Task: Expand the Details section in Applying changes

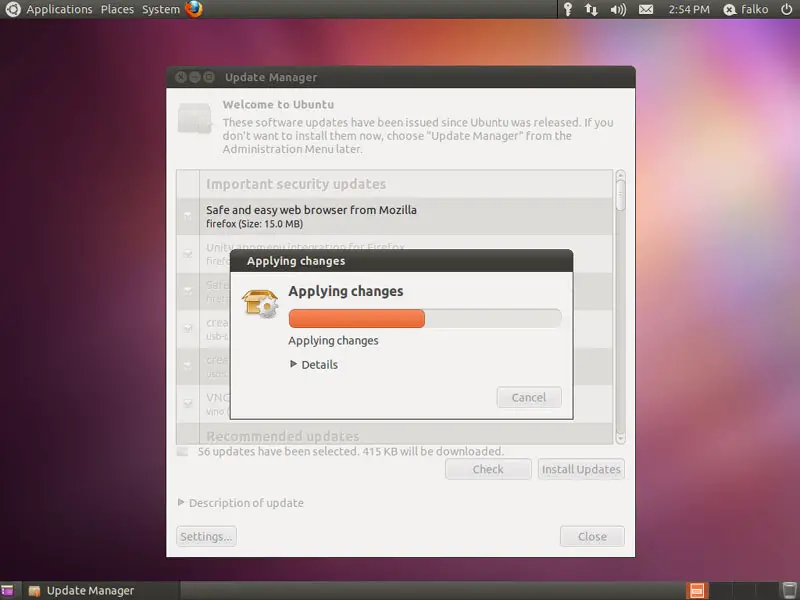Action: [314, 364]
